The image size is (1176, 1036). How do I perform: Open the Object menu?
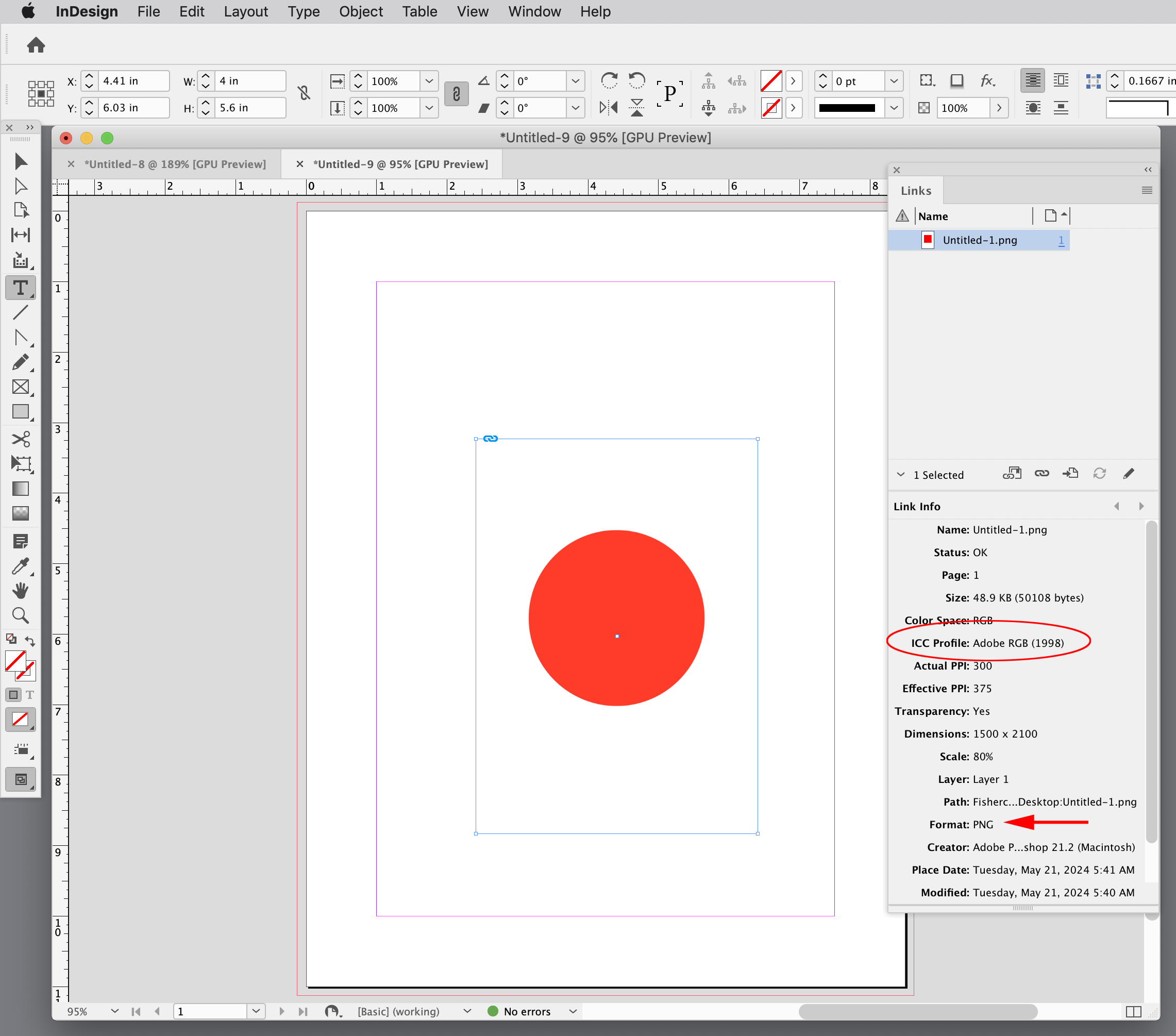[x=361, y=11]
